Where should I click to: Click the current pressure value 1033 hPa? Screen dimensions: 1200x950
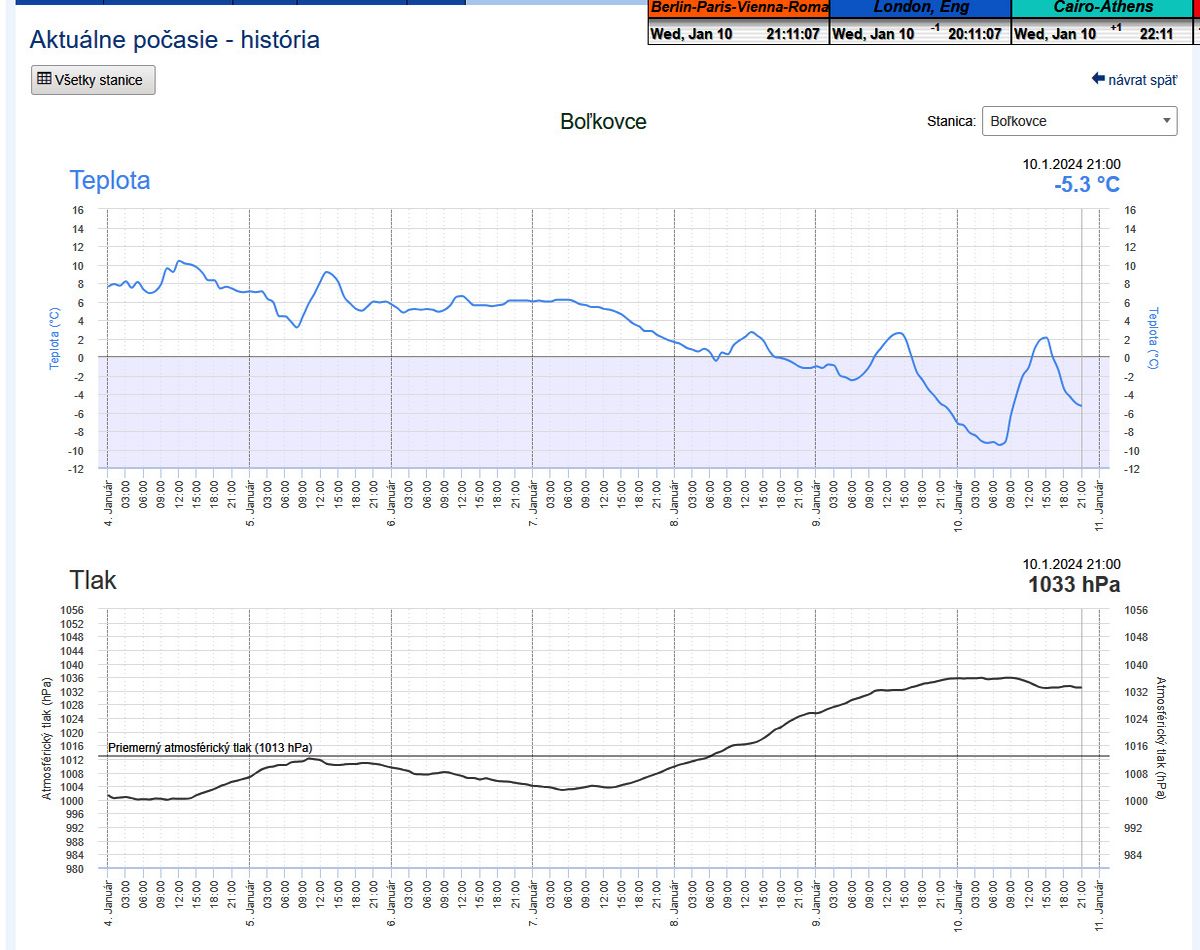[x=1073, y=585]
